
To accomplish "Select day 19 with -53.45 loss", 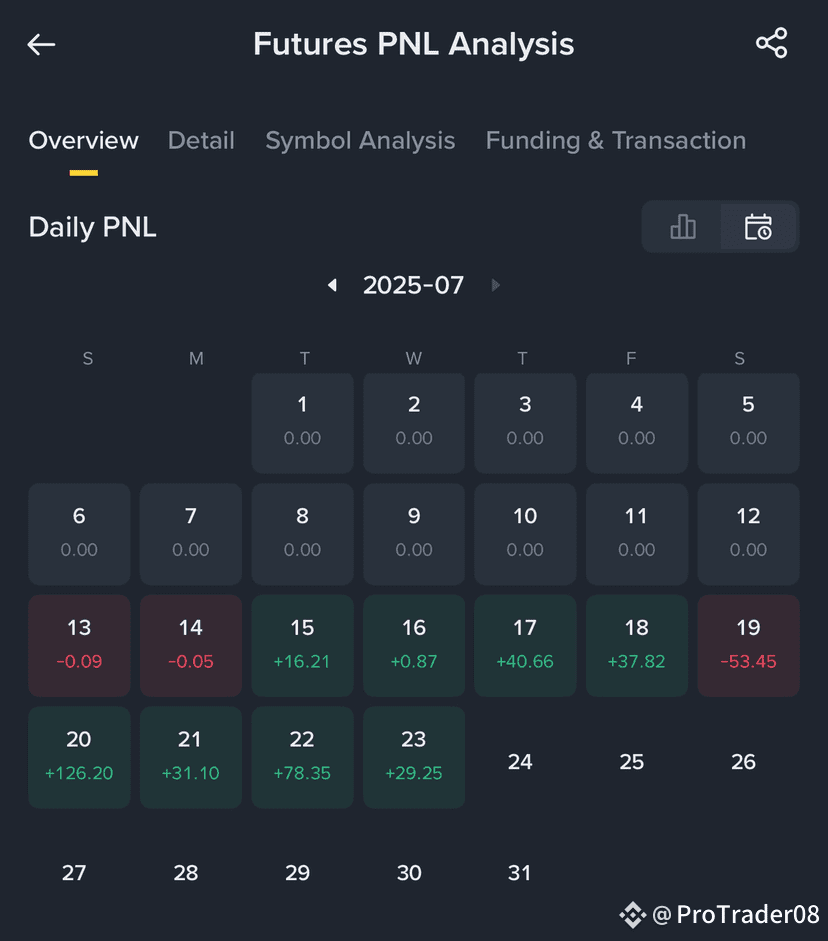I will pyautogui.click(x=748, y=646).
